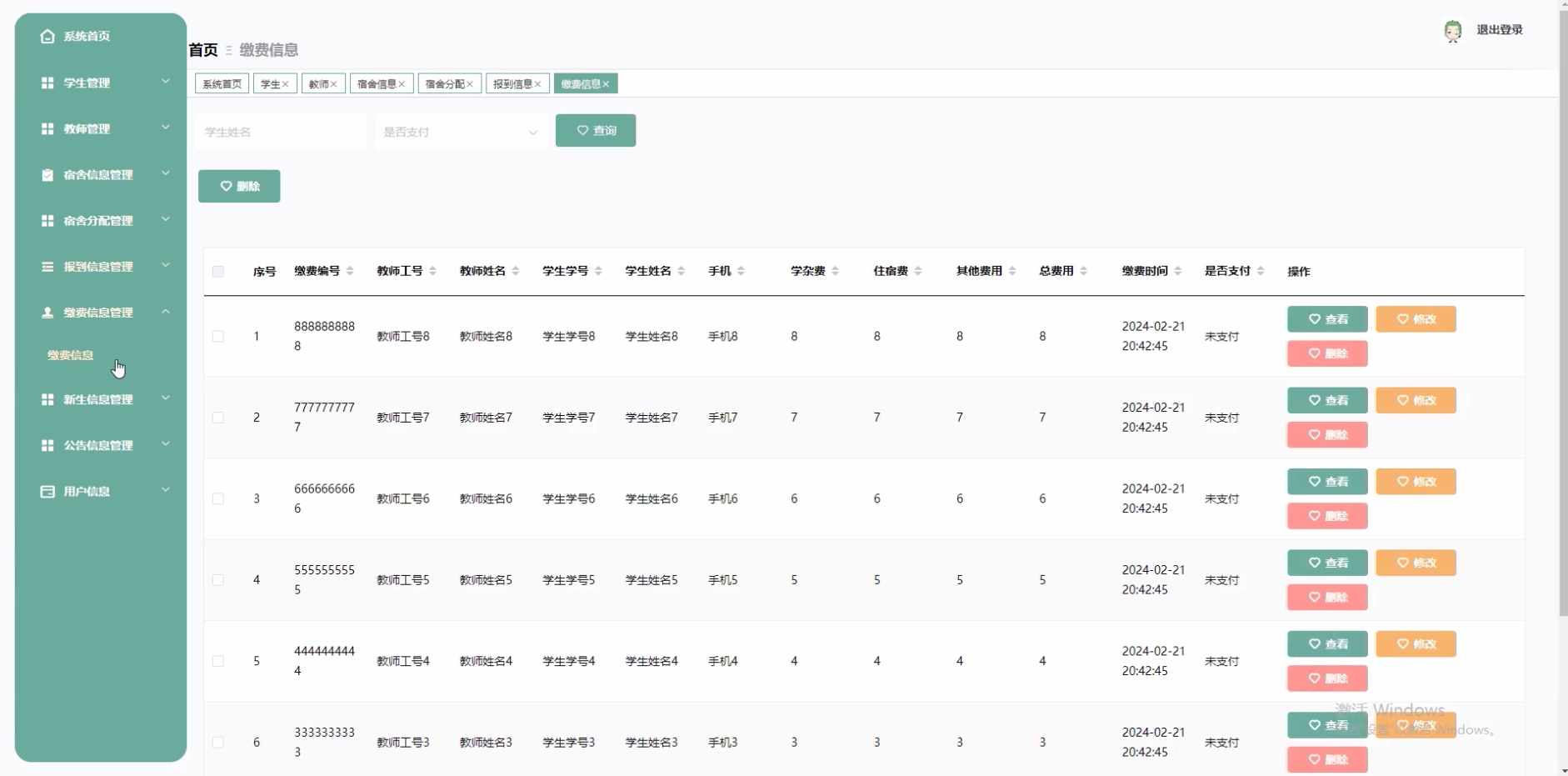Viewport: 1568px width, 776px height.
Task: Click the 查询 search button
Action: [x=596, y=131]
